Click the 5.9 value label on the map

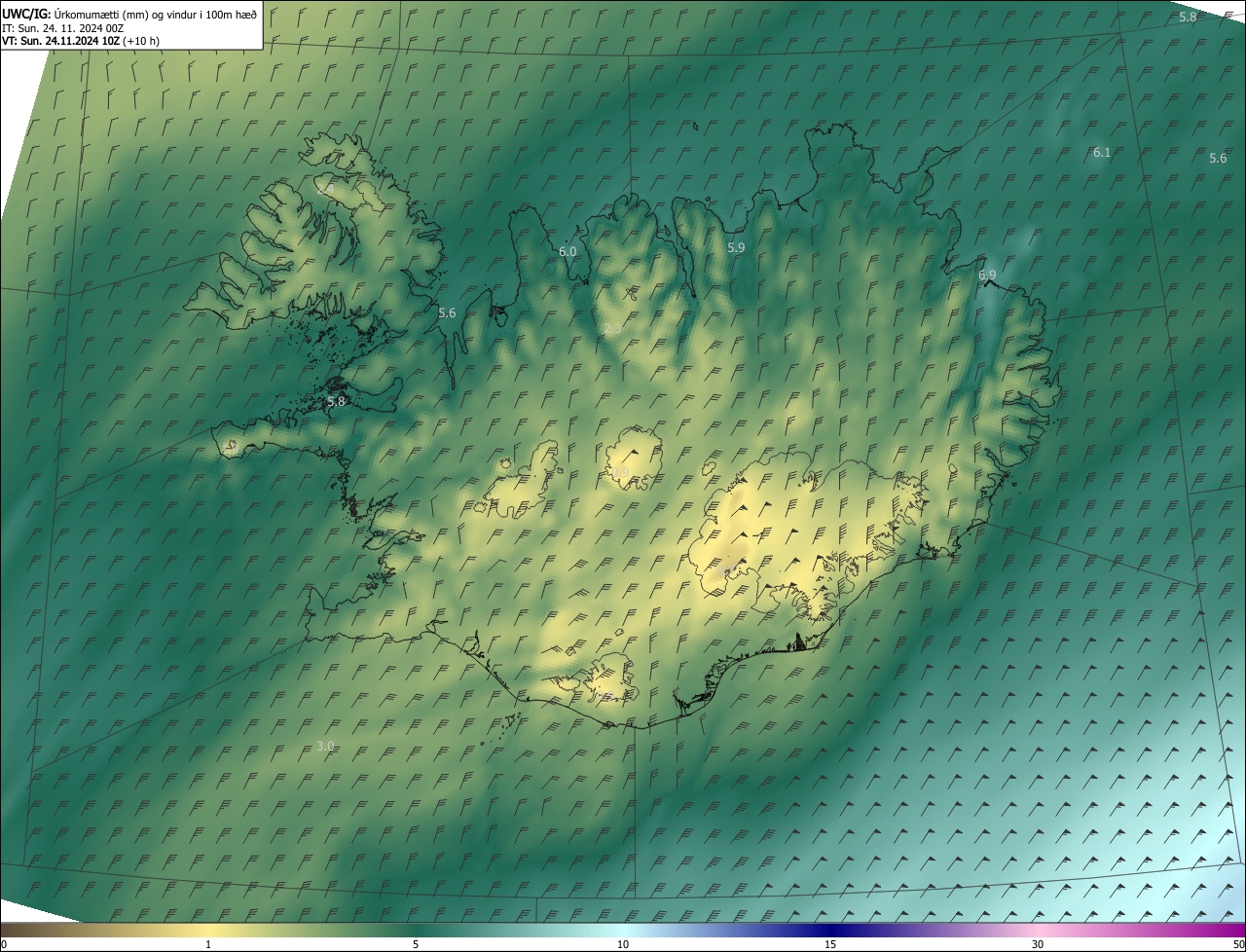(x=736, y=248)
